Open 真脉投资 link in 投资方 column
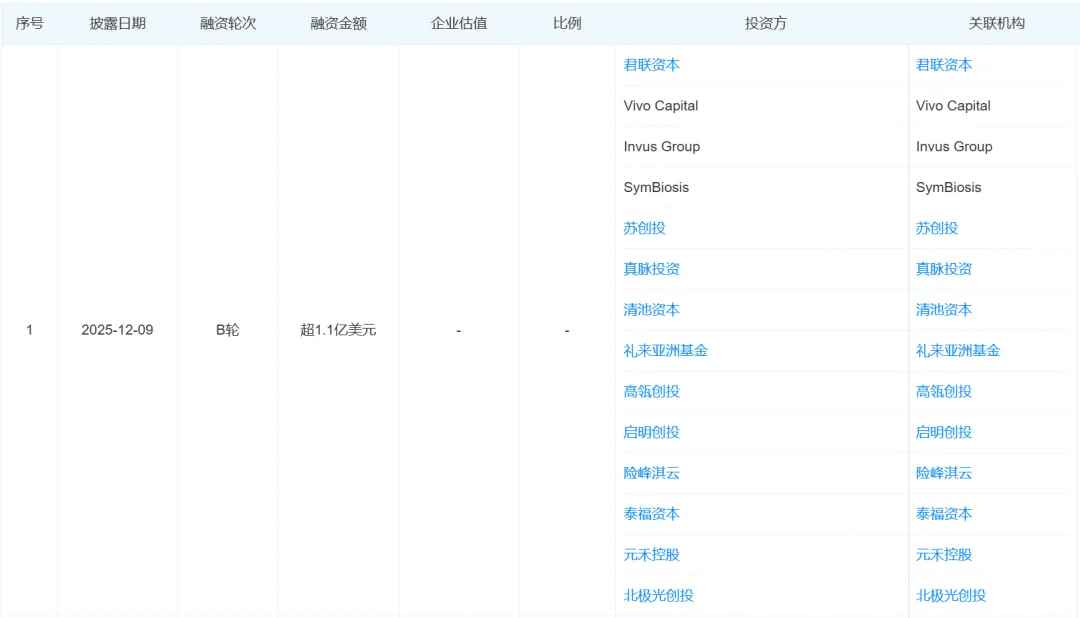1080x618 pixels. (x=652, y=269)
